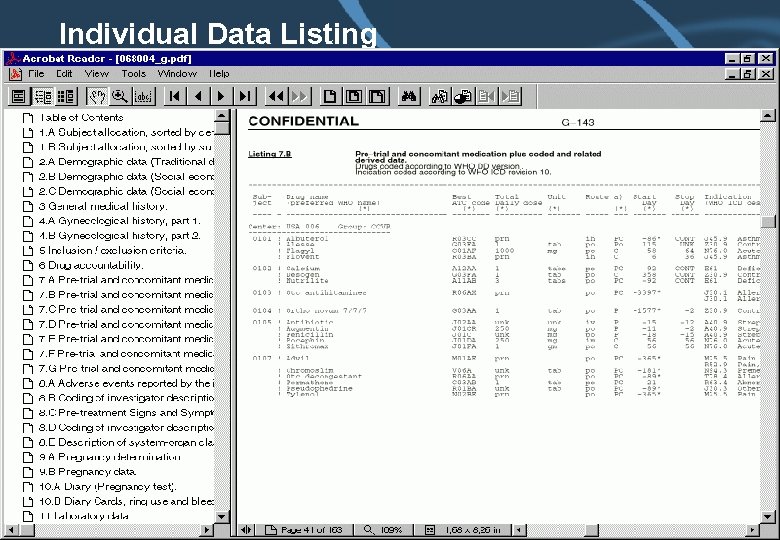Open bookmark 7.A Pre-trial and concomitant
This screenshot has height=540, width=780.
pos(126,280)
